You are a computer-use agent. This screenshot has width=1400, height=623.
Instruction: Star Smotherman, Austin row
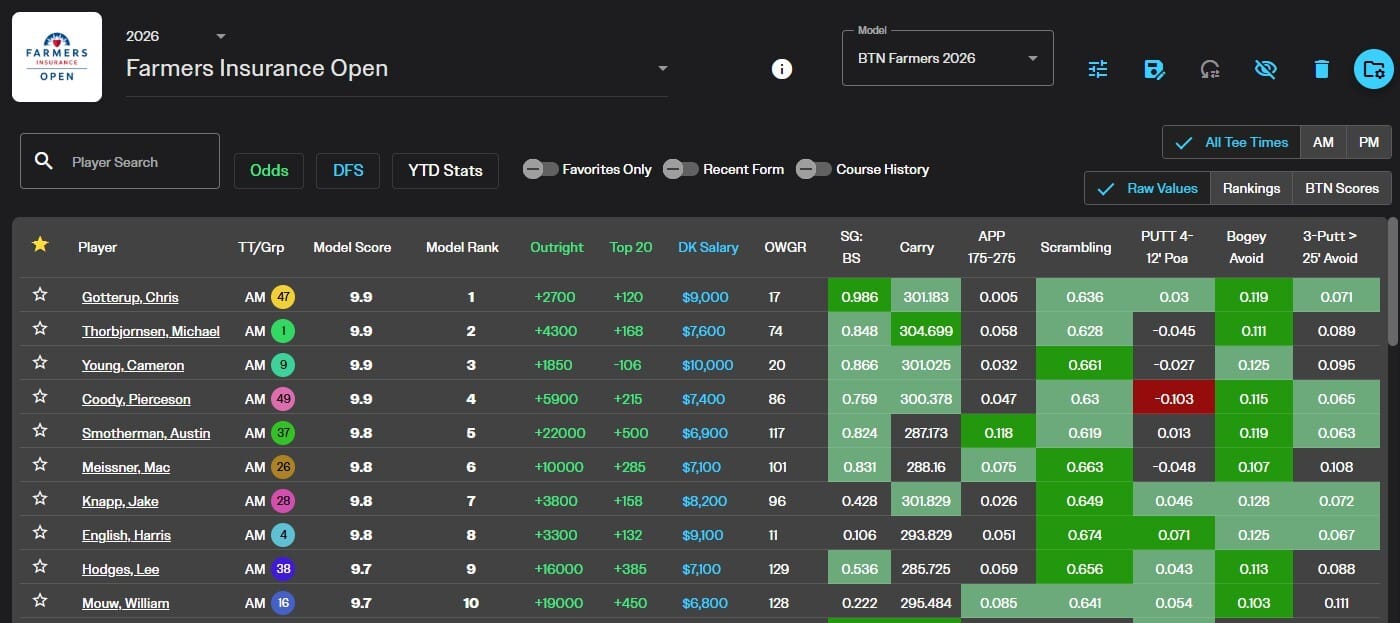point(40,431)
